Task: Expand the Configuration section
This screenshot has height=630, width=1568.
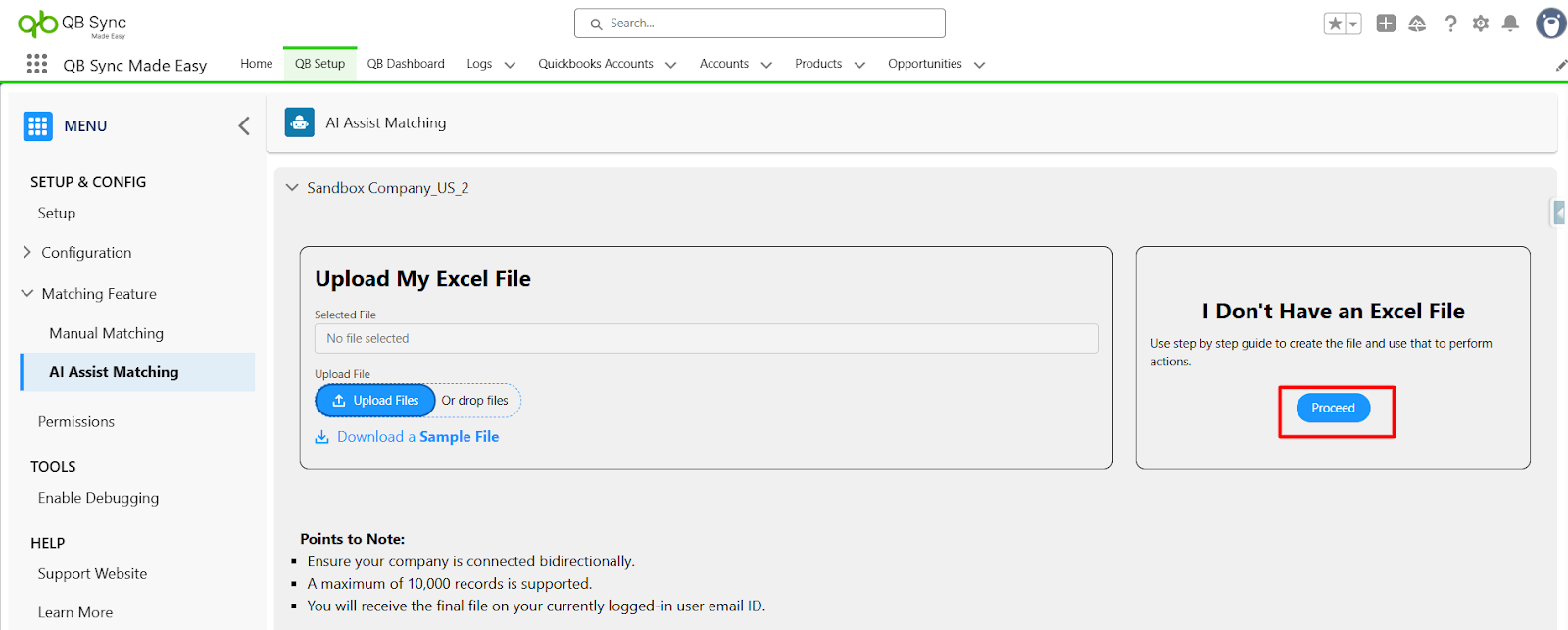Action: (x=26, y=252)
